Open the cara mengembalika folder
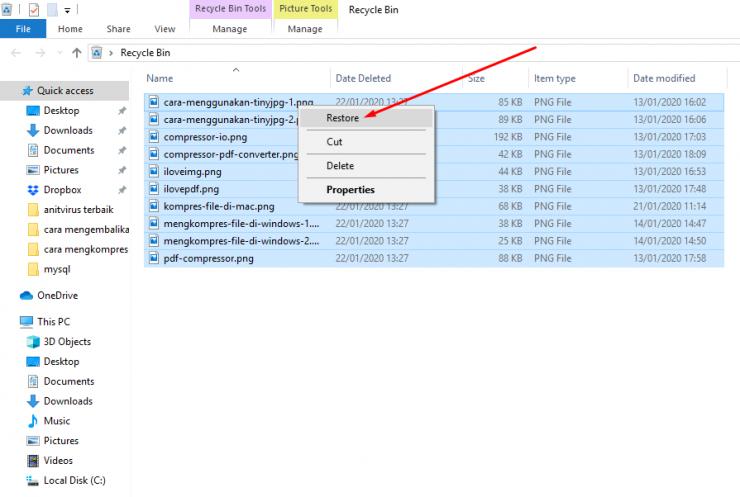Viewport: 740px width, 497px height. click(86, 229)
